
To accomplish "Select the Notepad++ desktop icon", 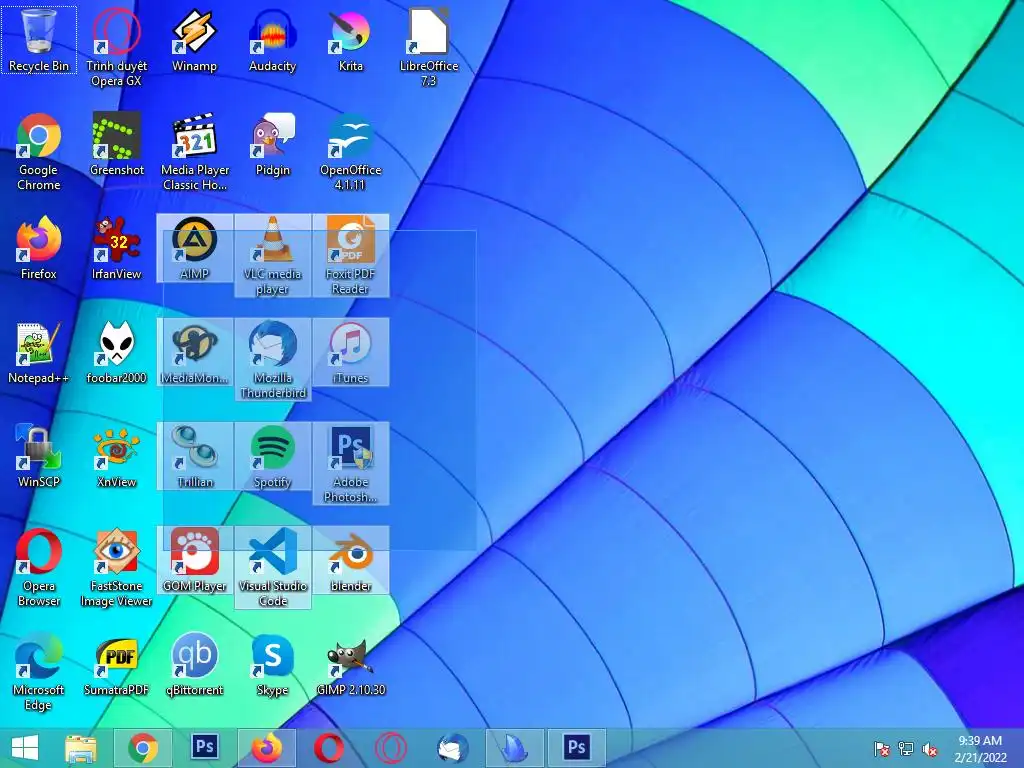I will point(39,352).
